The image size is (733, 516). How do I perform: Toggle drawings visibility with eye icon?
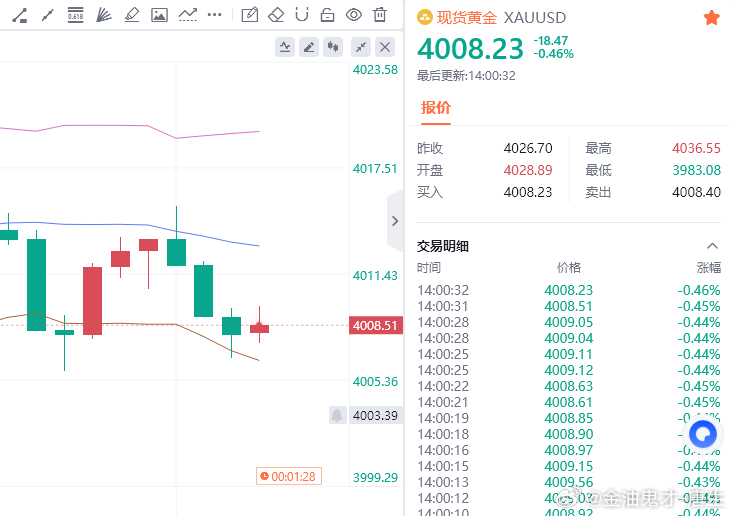coord(354,15)
